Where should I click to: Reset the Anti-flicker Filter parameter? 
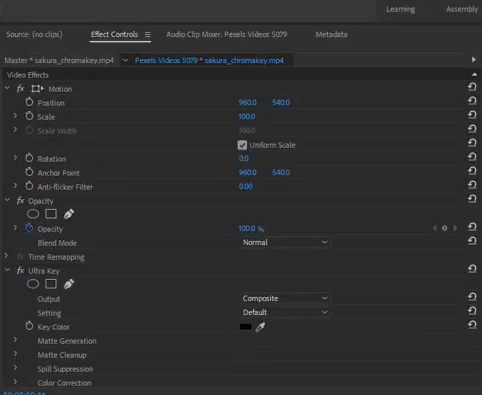pos(472,185)
